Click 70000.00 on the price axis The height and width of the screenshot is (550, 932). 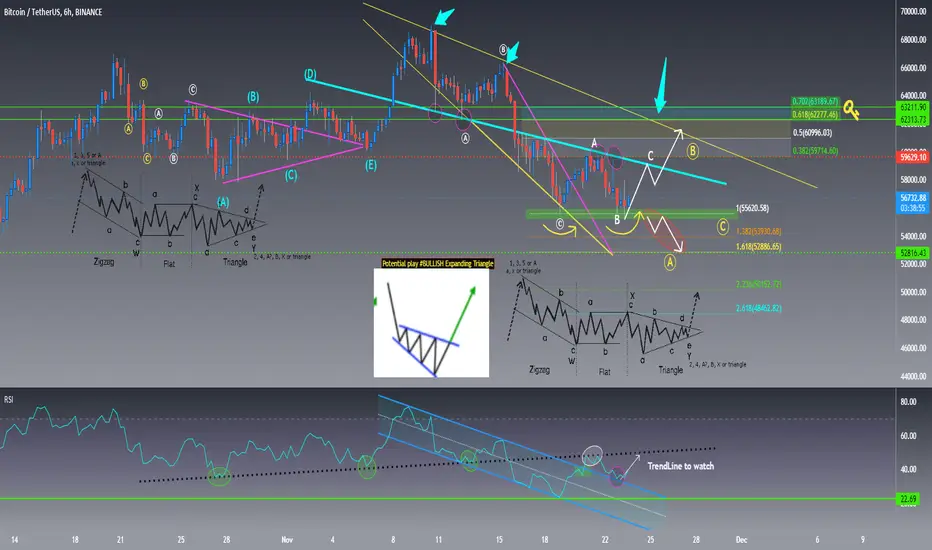913,12
